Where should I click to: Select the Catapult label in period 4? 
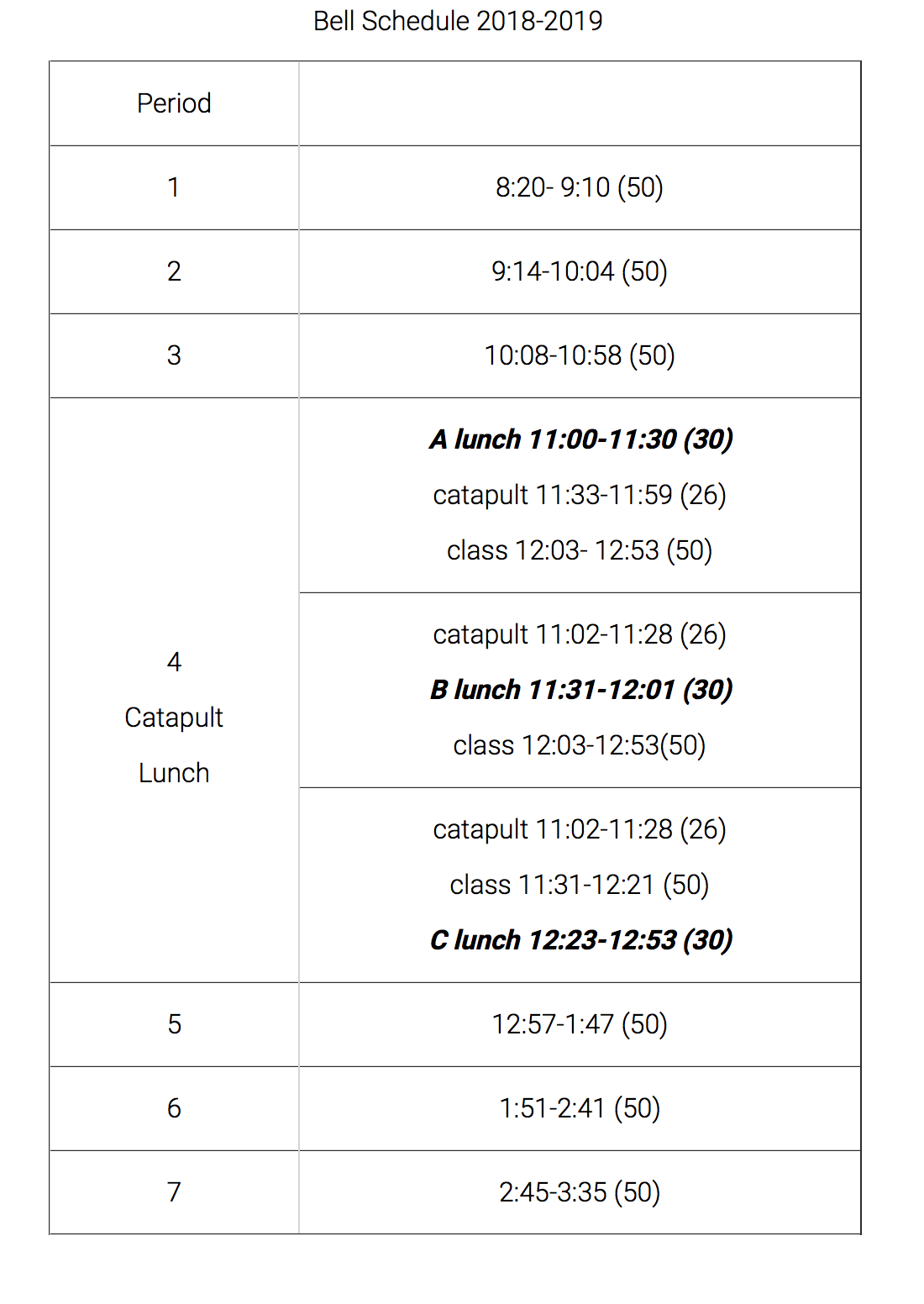pos(174,718)
